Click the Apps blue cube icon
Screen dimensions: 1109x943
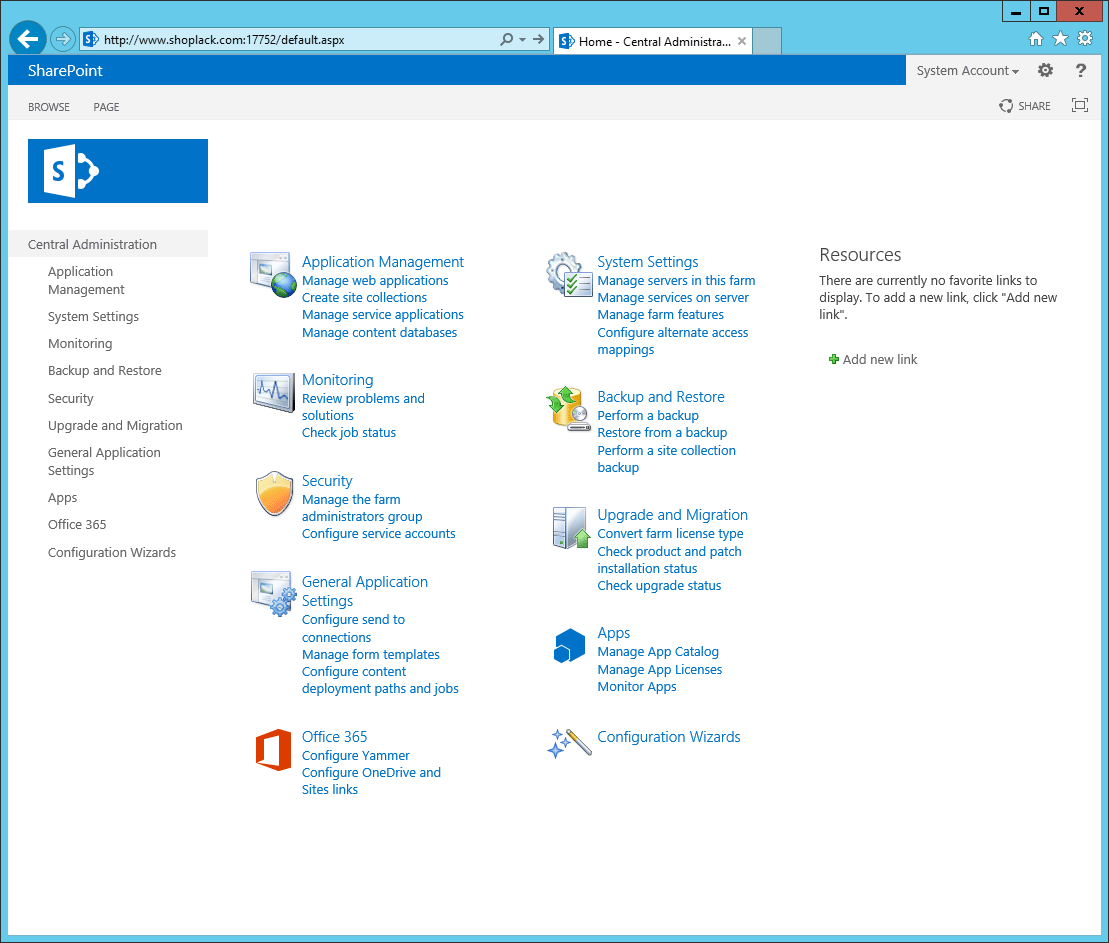(x=569, y=646)
